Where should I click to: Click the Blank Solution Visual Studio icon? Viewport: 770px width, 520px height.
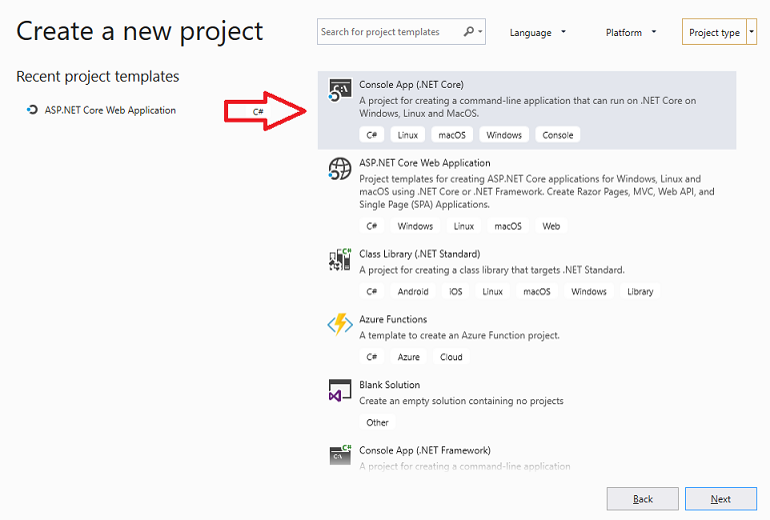click(x=340, y=390)
